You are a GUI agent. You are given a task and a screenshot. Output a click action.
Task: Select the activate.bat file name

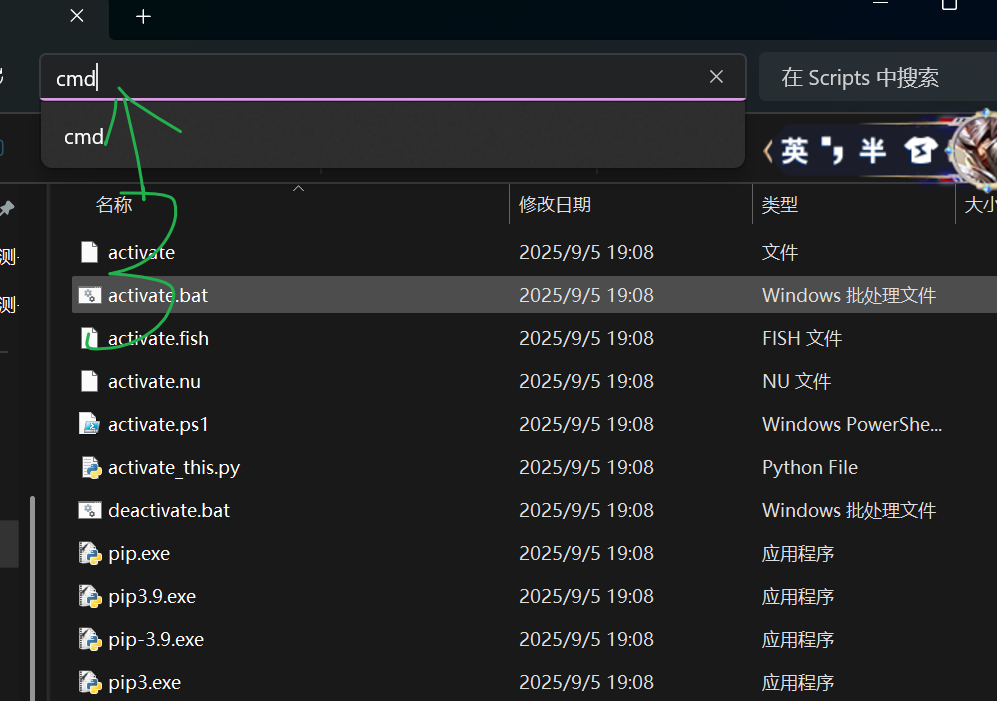(158, 295)
